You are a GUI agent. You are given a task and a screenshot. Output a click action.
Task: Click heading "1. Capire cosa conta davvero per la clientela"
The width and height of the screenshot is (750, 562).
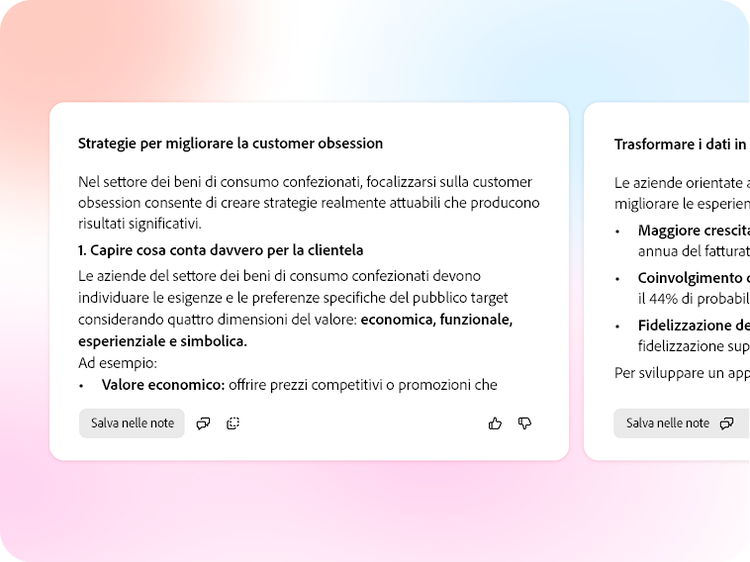[x=220, y=250]
